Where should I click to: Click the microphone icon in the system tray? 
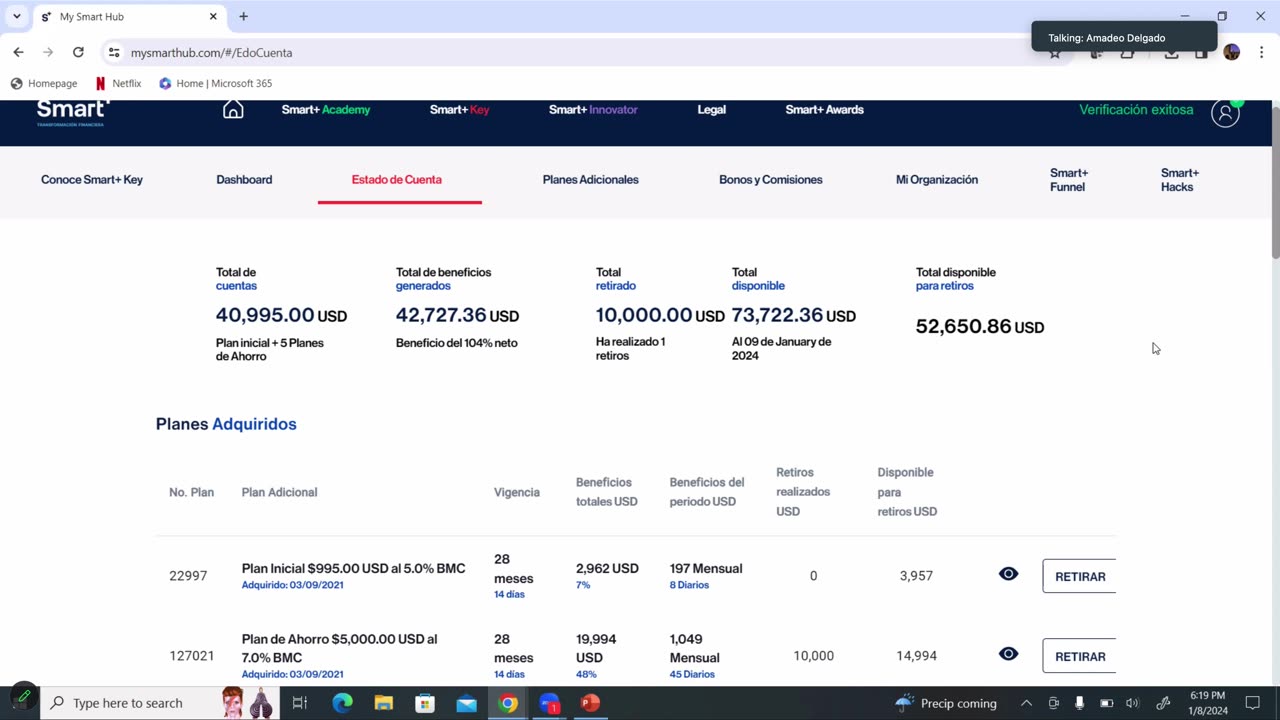click(x=1079, y=703)
